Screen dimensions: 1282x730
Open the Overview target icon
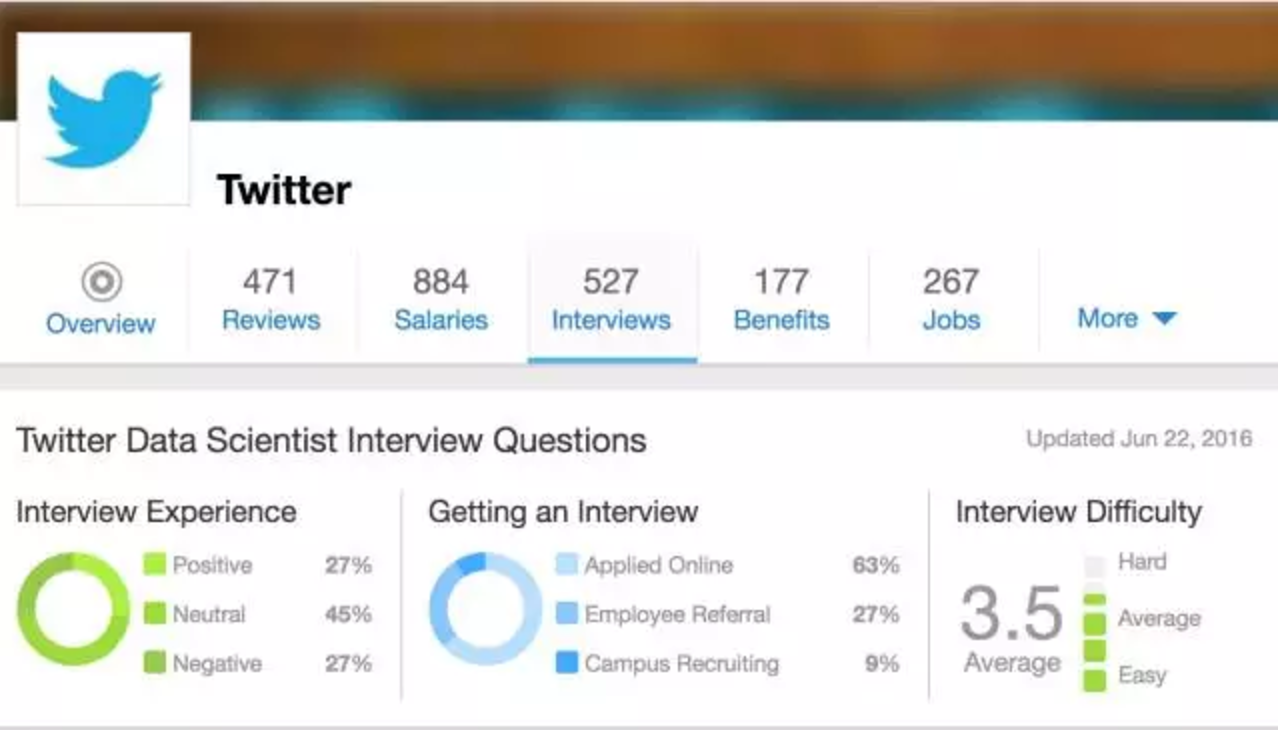pyautogui.click(x=101, y=283)
